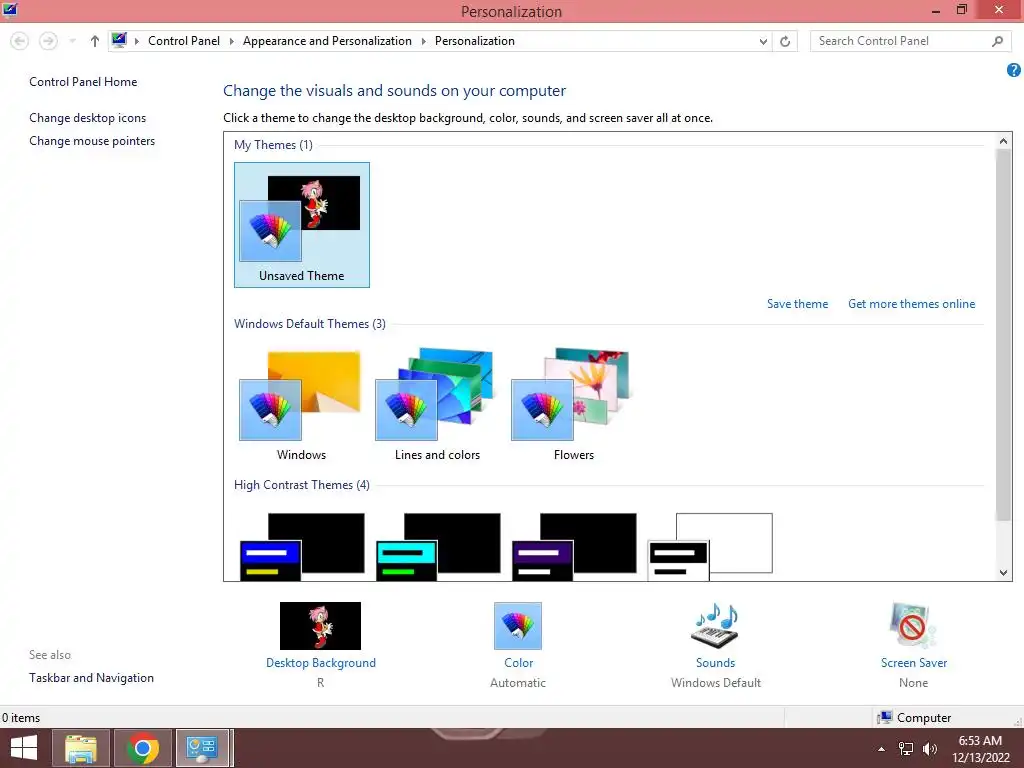Click the Personalization breadcrumb
This screenshot has height=768, width=1024.
click(x=475, y=41)
